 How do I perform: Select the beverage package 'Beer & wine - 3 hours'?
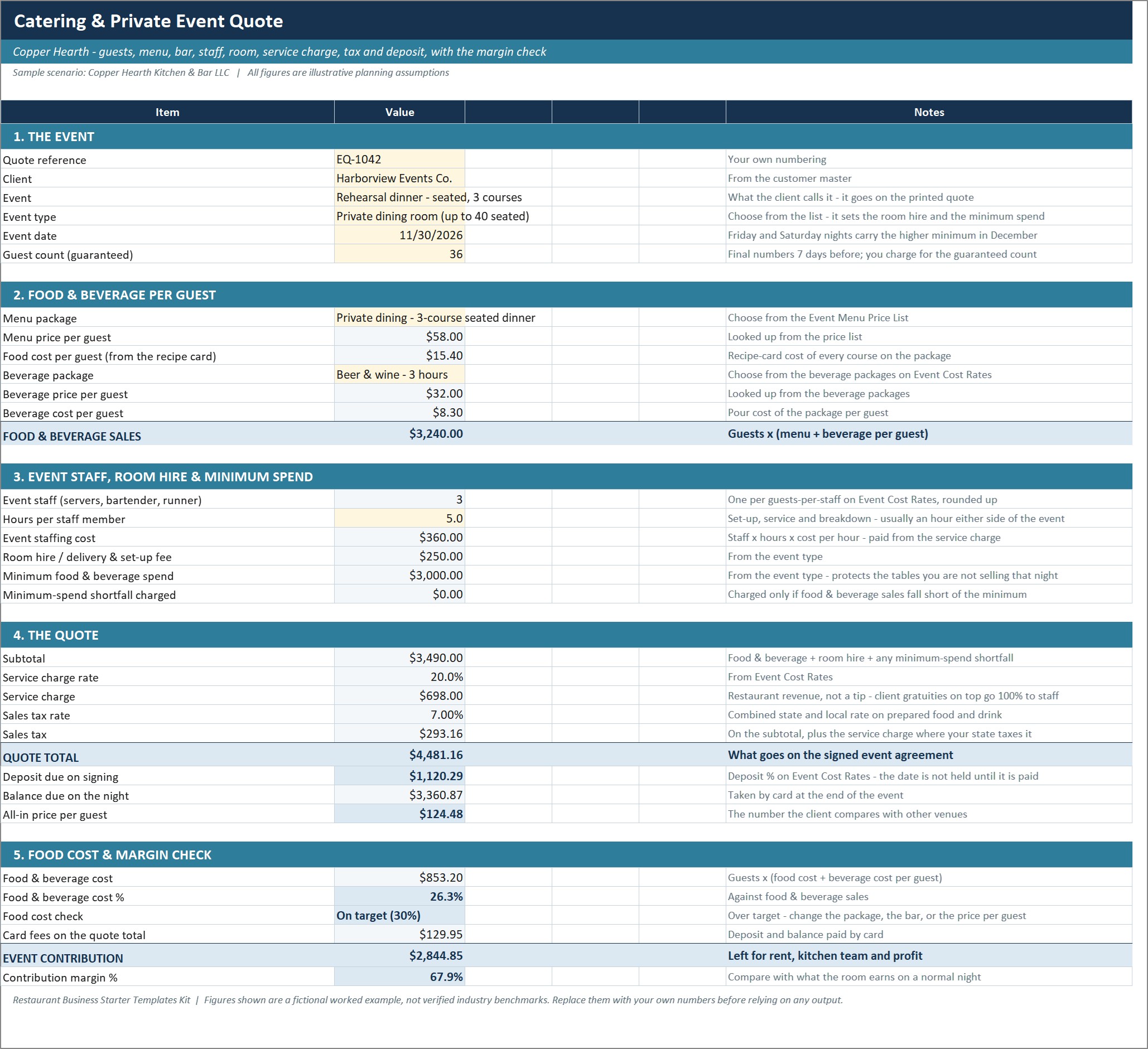(399, 375)
